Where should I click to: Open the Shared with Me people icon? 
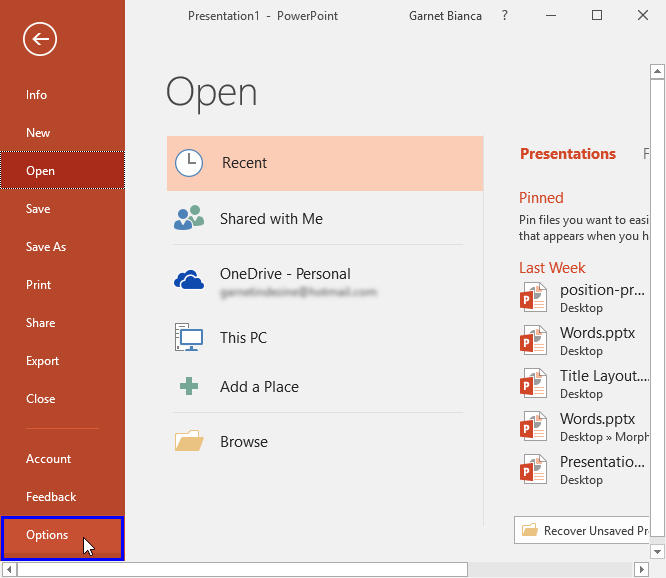(x=189, y=219)
